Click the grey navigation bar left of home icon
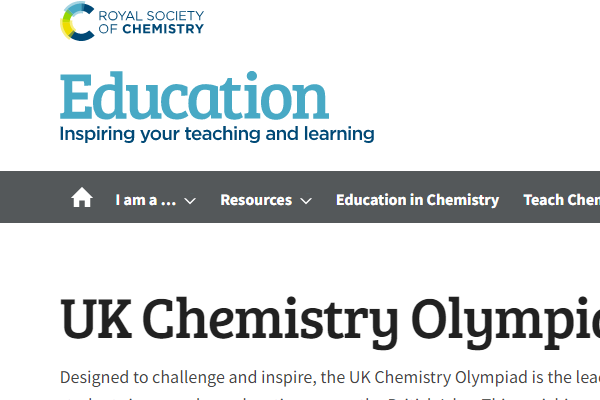Image resolution: width=600 pixels, height=400 pixels. [x=34, y=197]
